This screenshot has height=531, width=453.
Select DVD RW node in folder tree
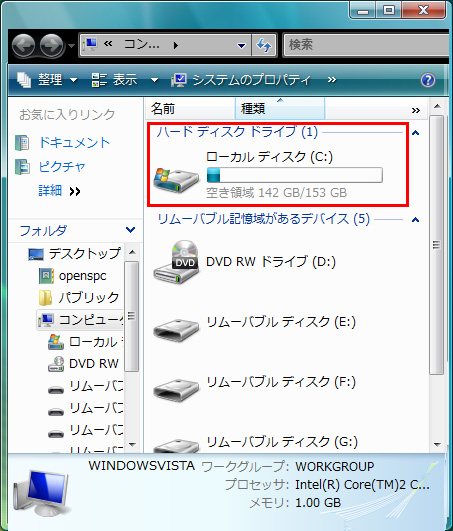click(94, 364)
